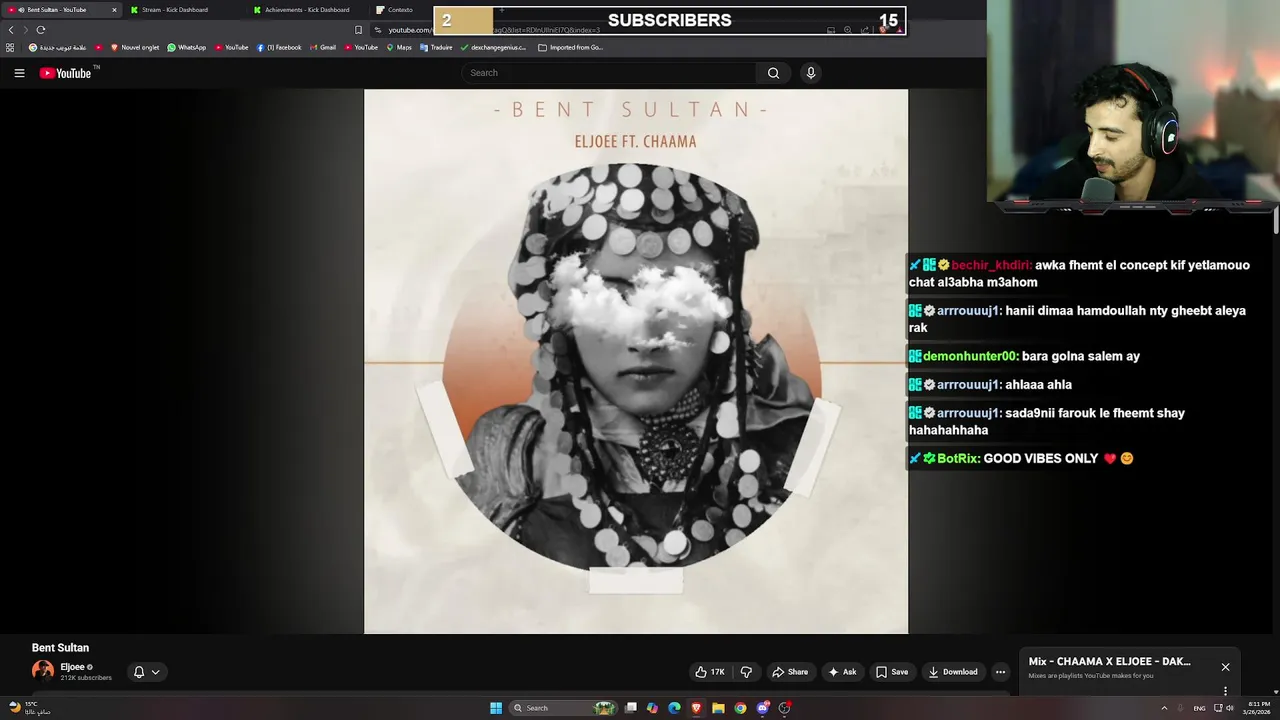Focus the YouTube search box
This screenshot has width=1280, height=720.
610,73
